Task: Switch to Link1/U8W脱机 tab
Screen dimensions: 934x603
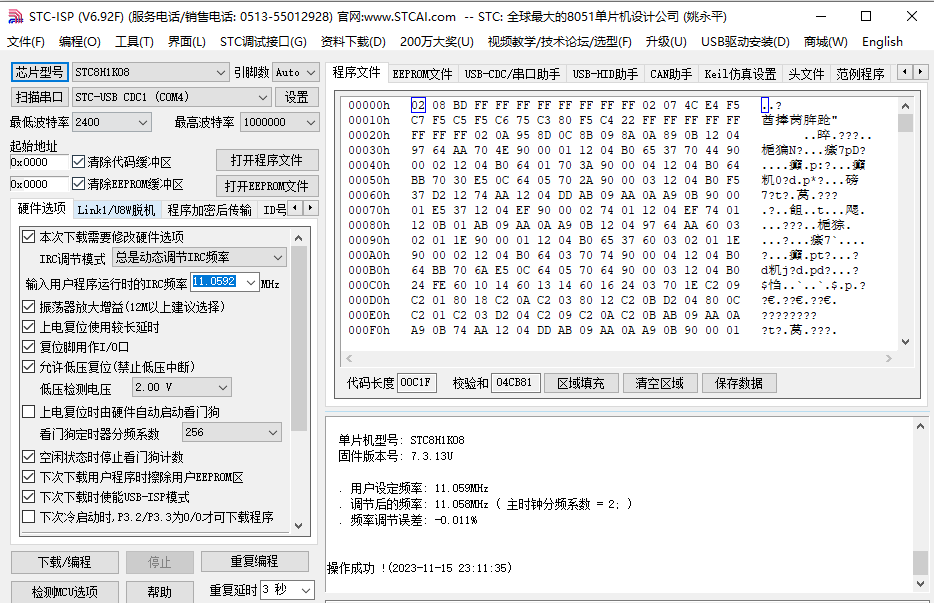Action: pyautogui.click(x=116, y=210)
